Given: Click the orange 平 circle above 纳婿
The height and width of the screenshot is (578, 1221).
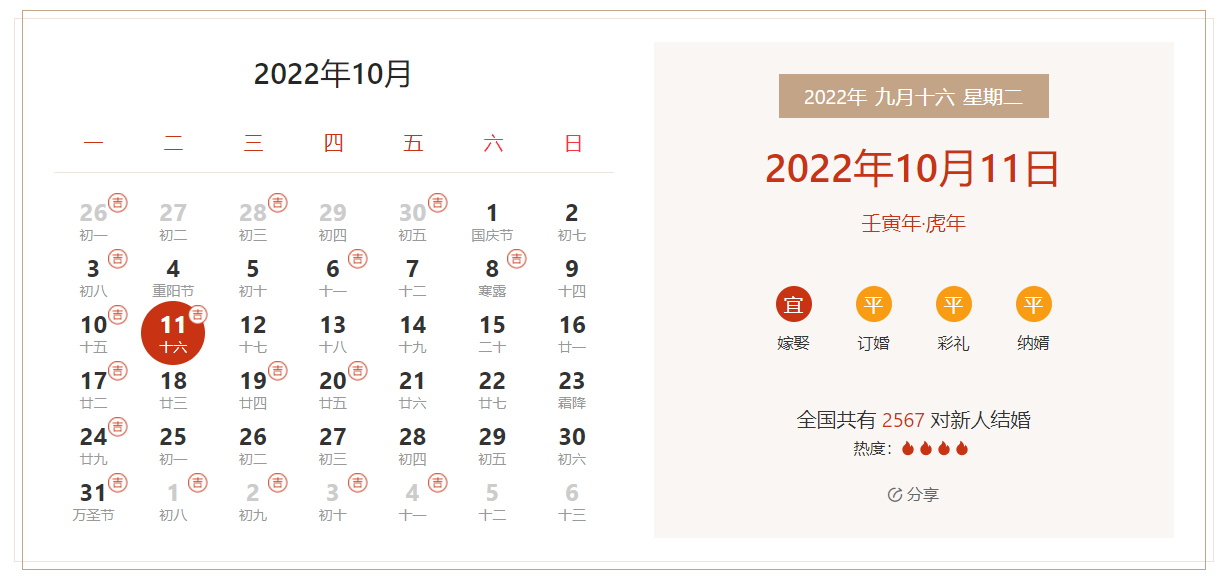Looking at the screenshot, I should 1034,305.
